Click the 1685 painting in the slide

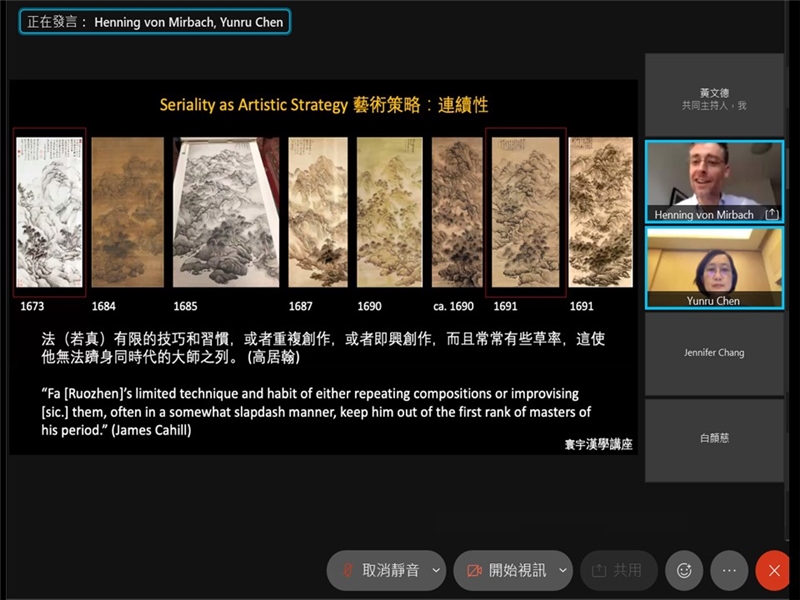[226, 212]
